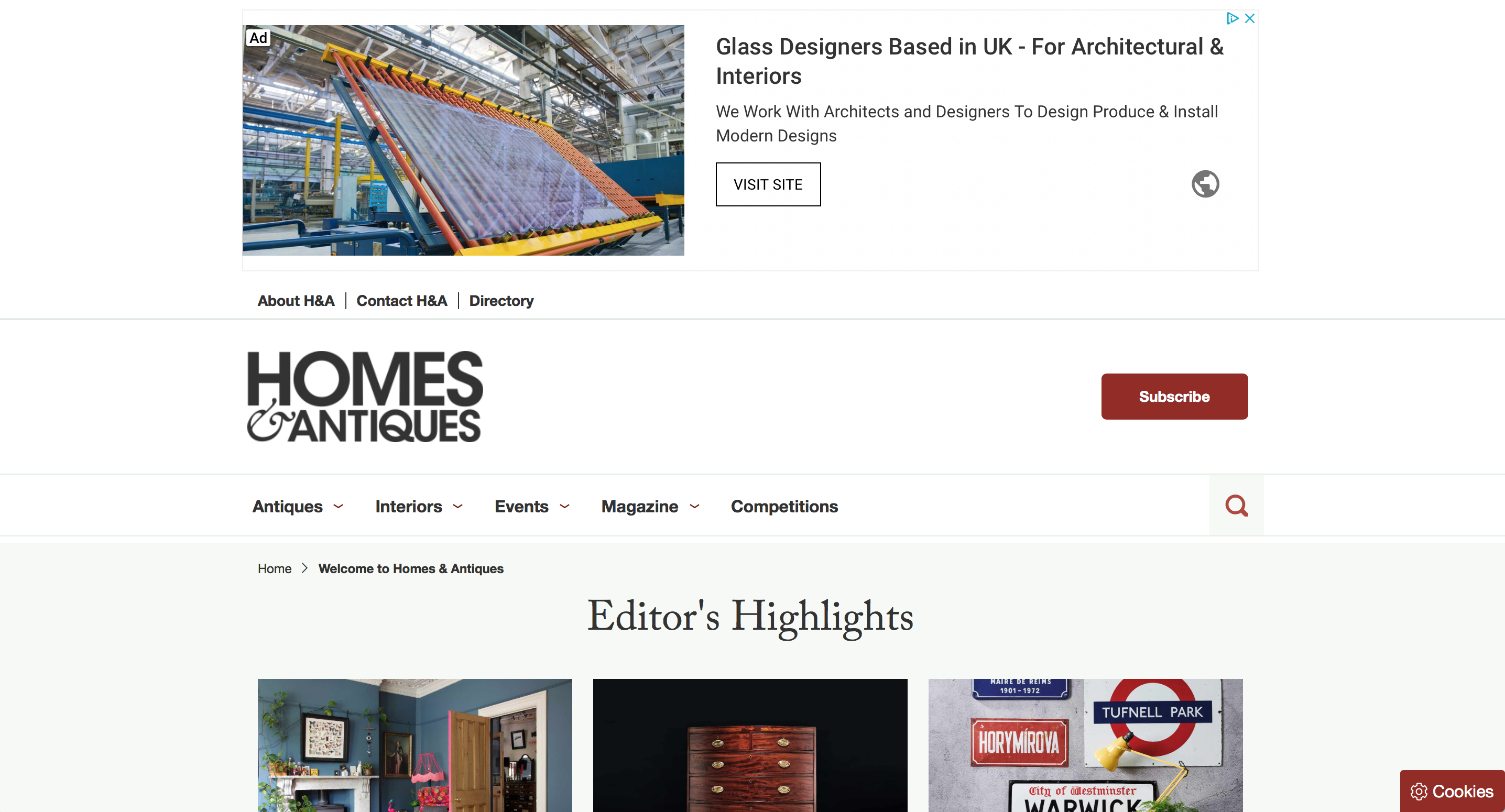Click the Subscribe button
Image resolution: width=1505 pixels, height=812 pixels.
coord(1174,397)
